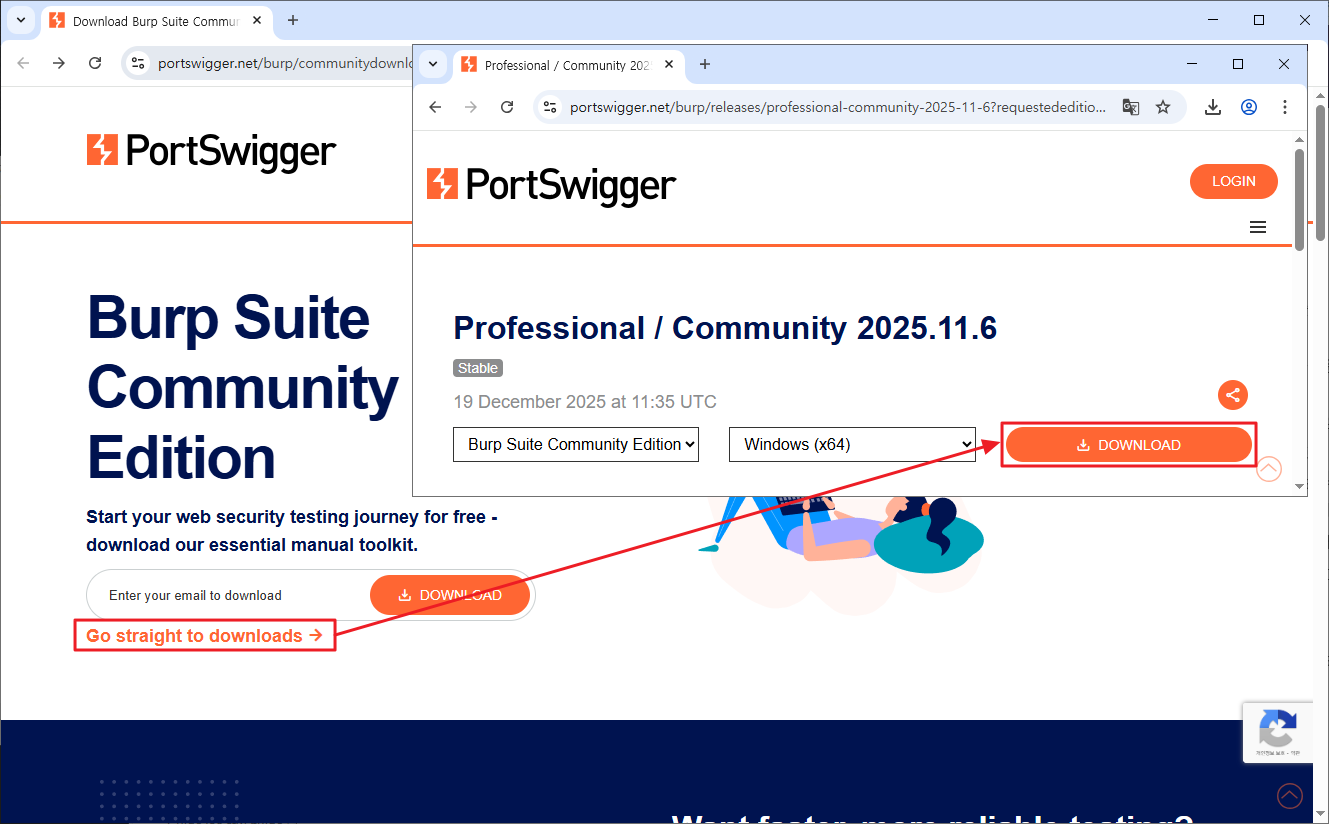Click the DOWNLOAD button next to the email field
Viewport: 1329px width, 824px height.
click(450, 595)
